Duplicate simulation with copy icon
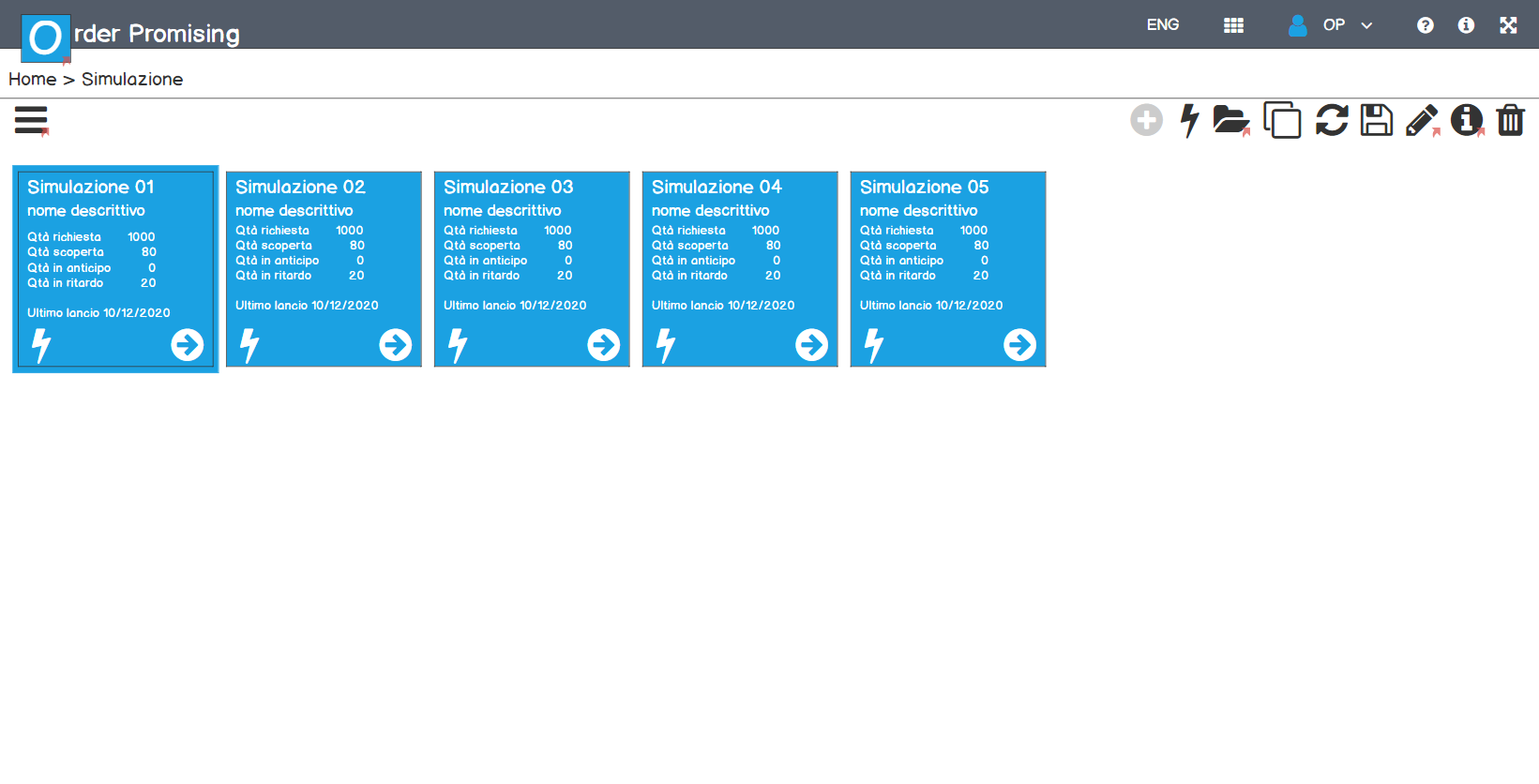 (1282, 120)
